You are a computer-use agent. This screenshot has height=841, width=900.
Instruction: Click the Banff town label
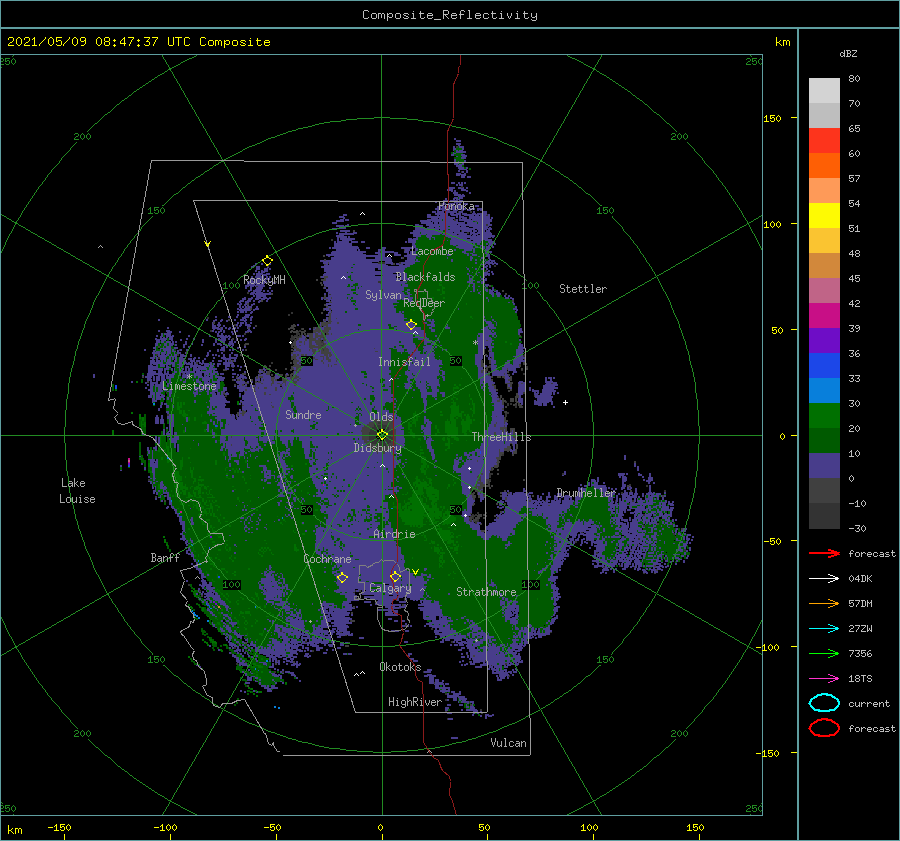pyautogui.click(x=165, y=557)
